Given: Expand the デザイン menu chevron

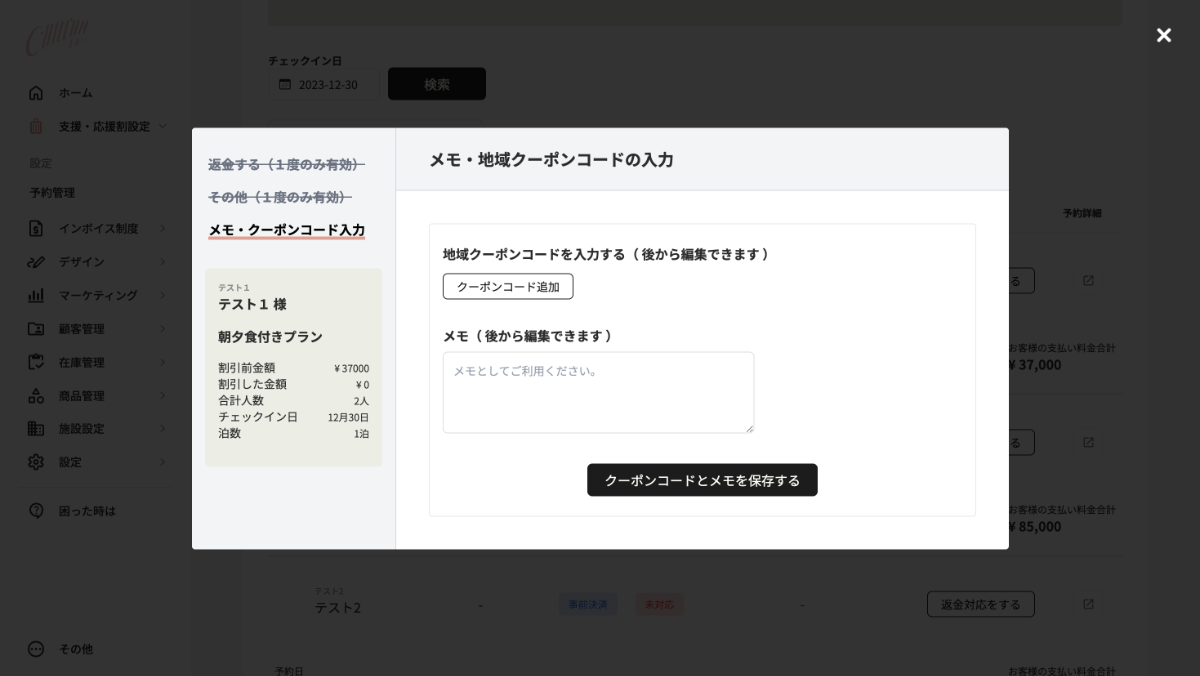Looking at the screenshot, I should pyautogui.click(x=163, y=262).
